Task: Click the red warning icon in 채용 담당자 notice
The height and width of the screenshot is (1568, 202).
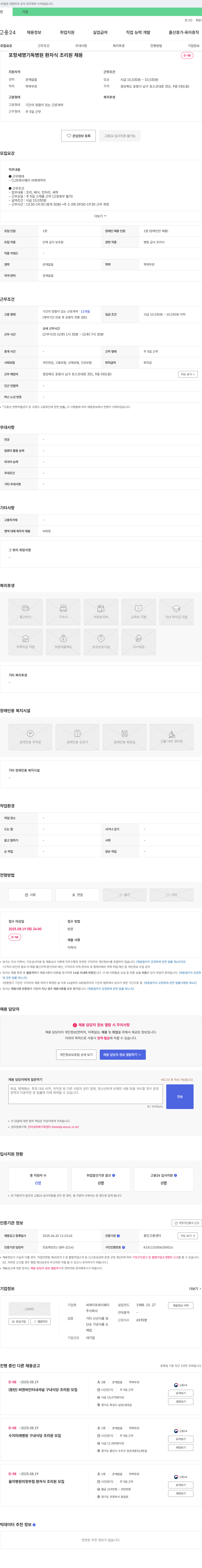Action: (x=75, y=1025)
